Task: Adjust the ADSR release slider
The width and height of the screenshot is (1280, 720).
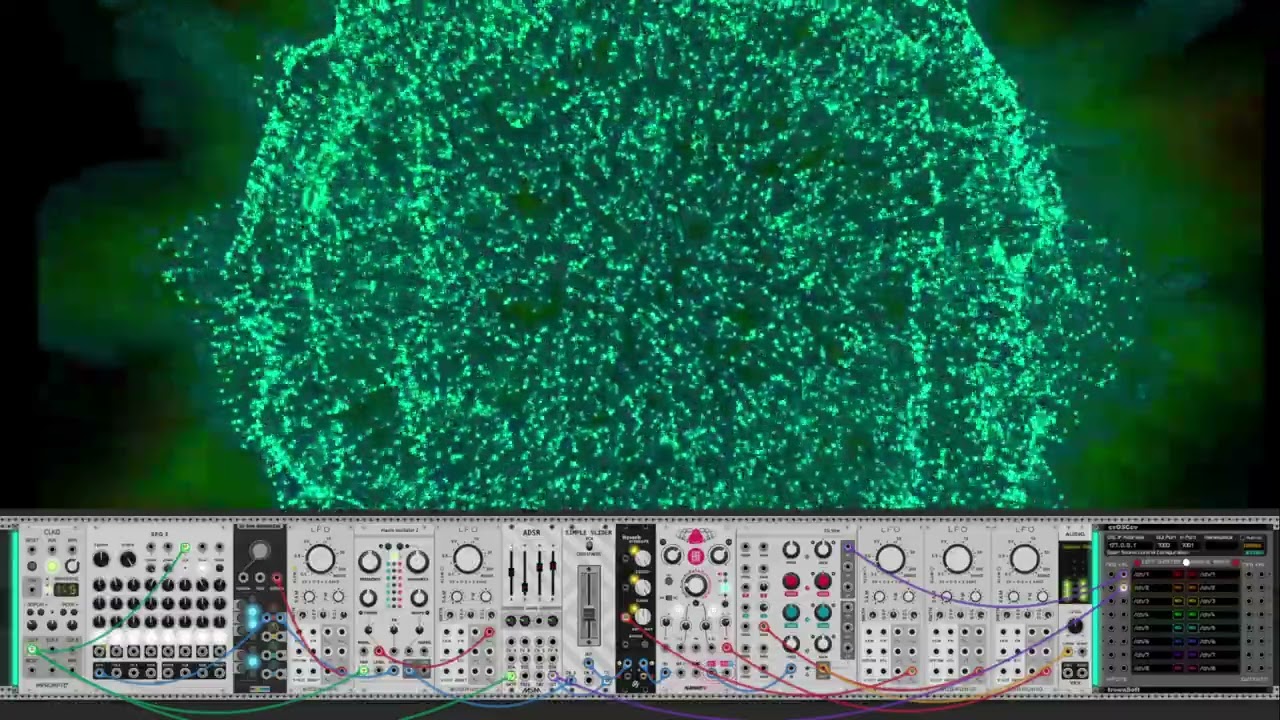Action: (553, 566)
